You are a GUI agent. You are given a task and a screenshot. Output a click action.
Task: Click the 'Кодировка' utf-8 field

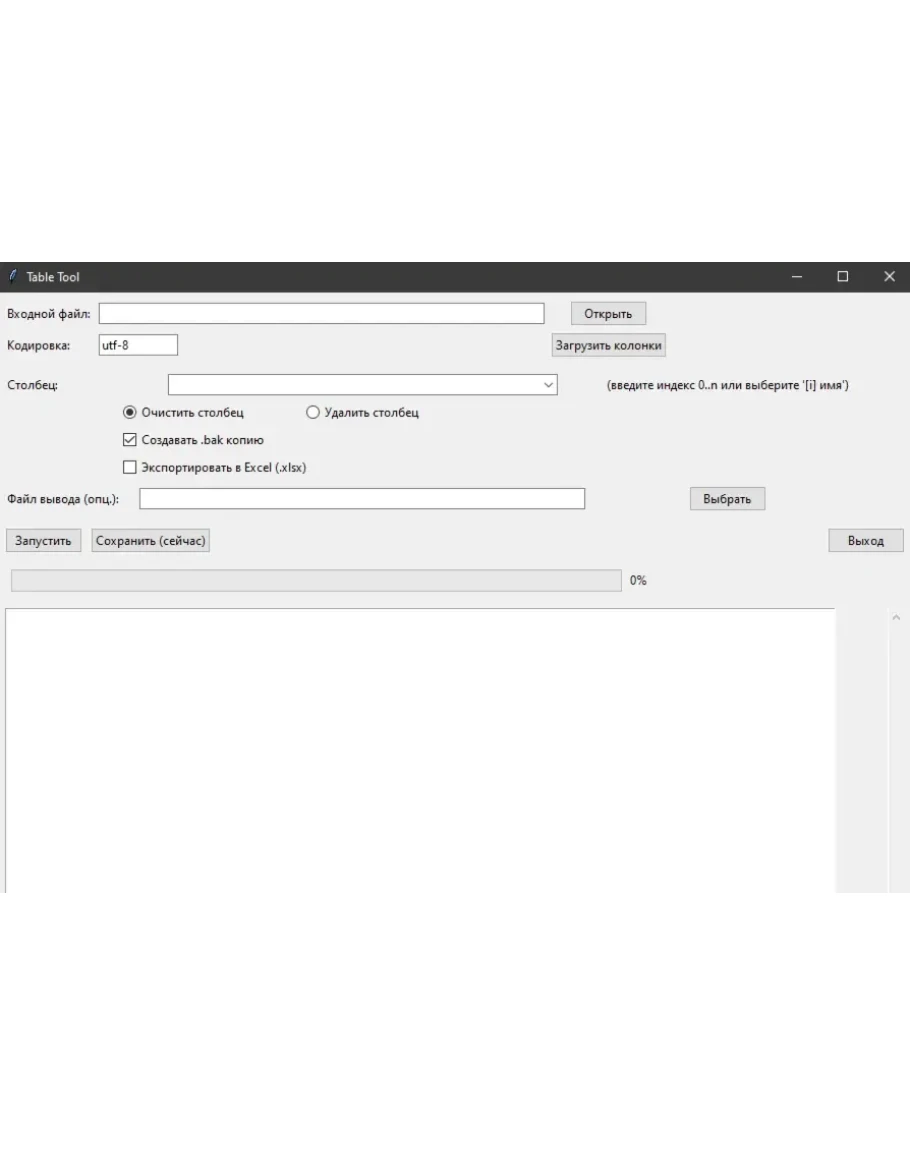pyautogui.click(x=138, y=345)
